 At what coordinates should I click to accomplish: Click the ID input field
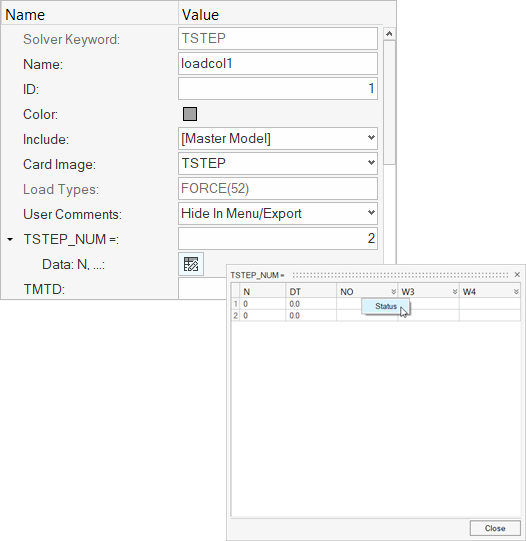point(278,89)
